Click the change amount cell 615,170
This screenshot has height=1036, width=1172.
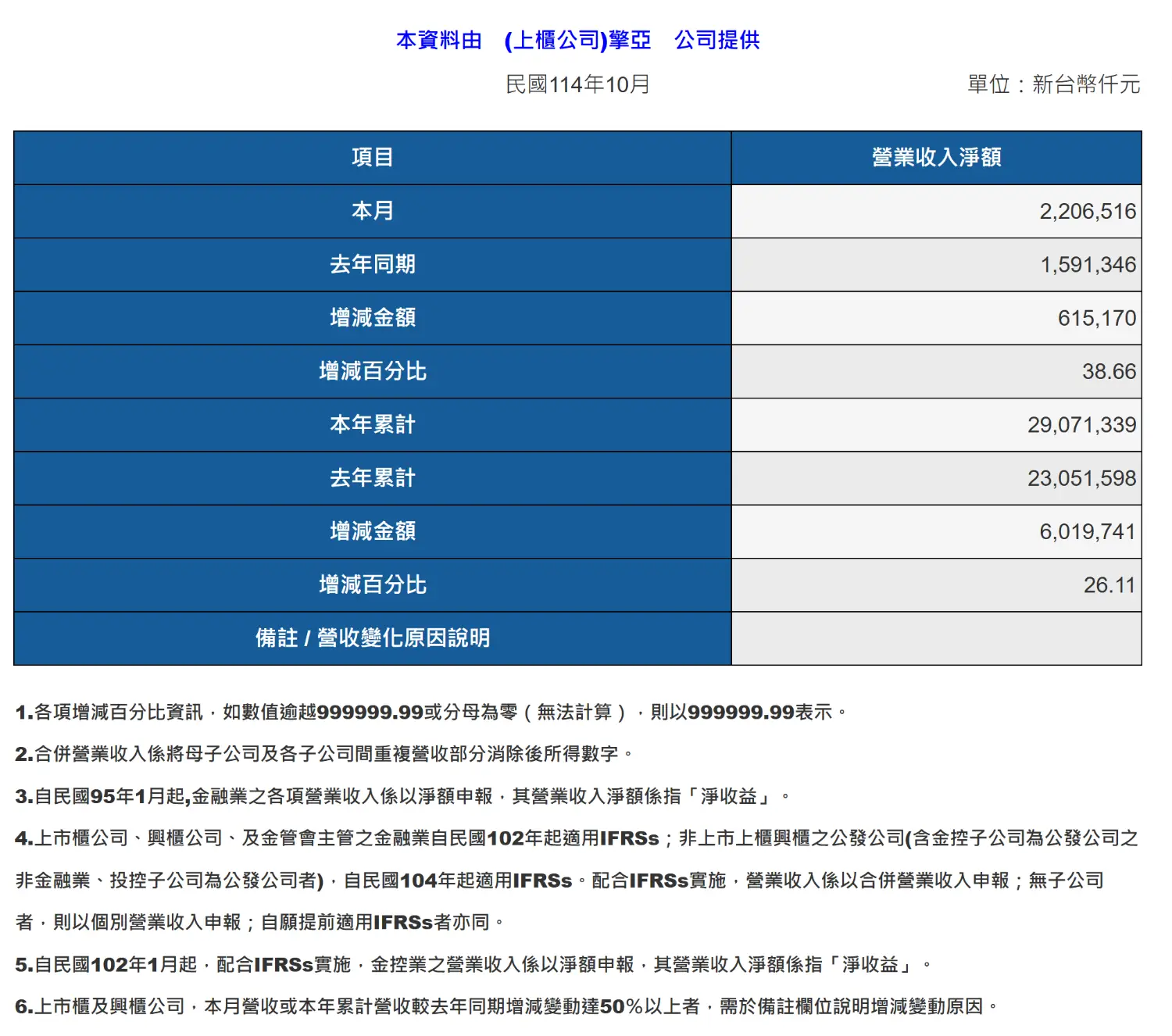coord(1096,318)
